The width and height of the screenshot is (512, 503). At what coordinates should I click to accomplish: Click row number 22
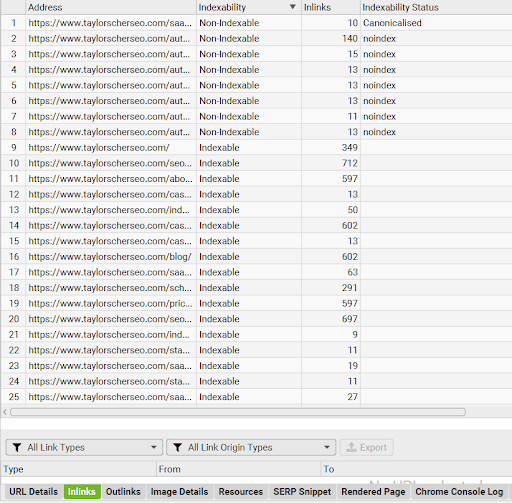[14, 350]
